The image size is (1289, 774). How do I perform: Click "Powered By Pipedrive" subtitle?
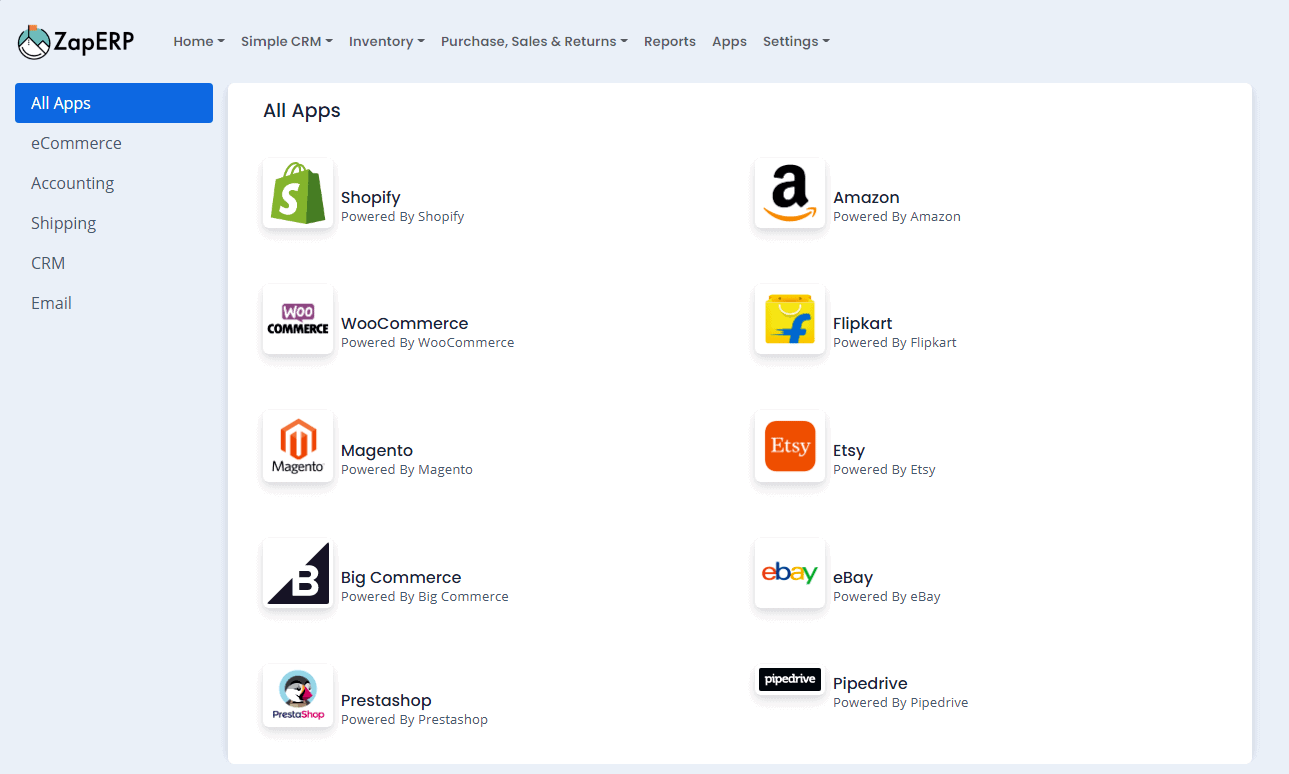tap(901, 702)
